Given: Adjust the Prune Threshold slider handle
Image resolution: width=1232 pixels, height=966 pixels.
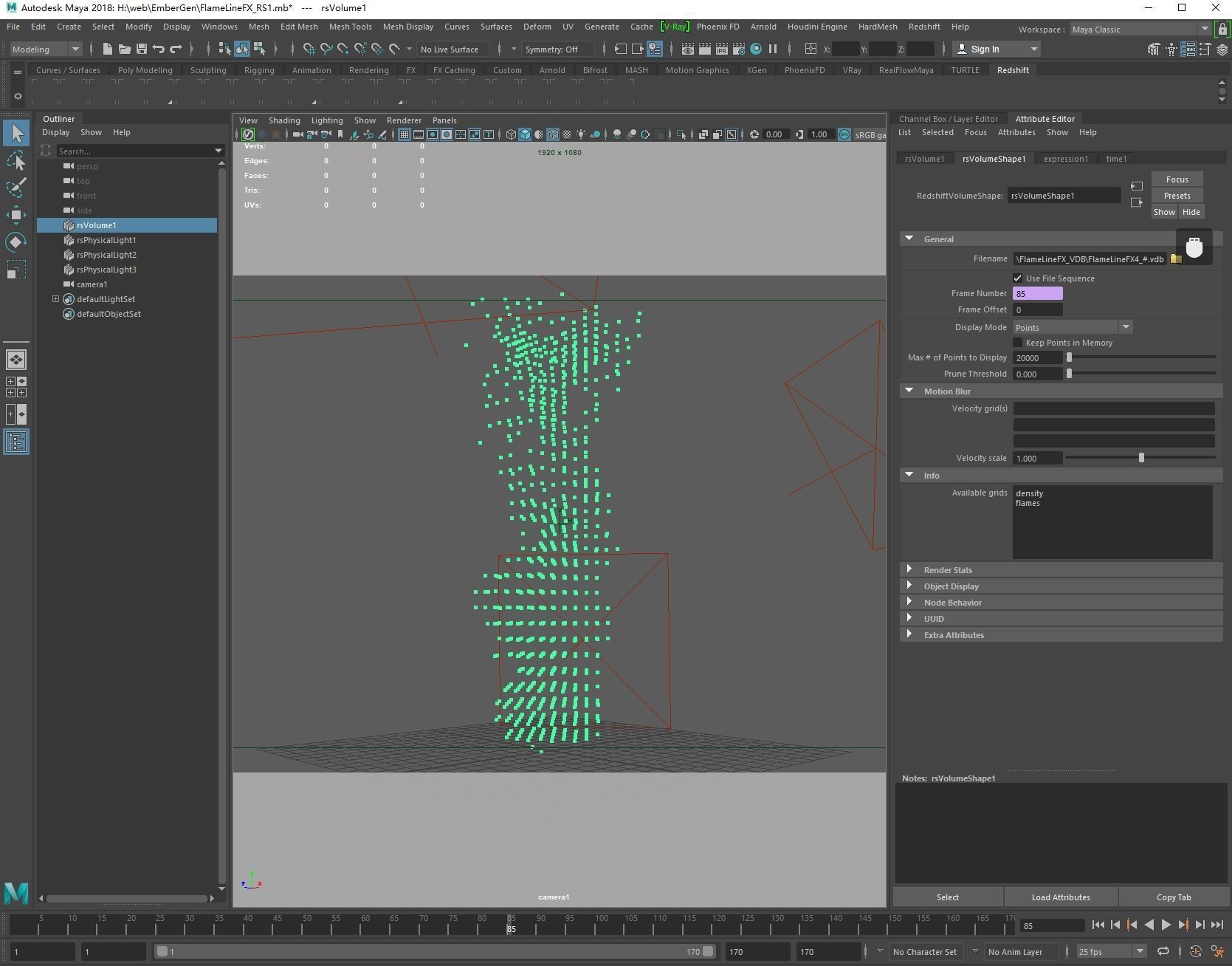Looking at the screenshot, I should pyautogui.click(x=1069, y=374).
